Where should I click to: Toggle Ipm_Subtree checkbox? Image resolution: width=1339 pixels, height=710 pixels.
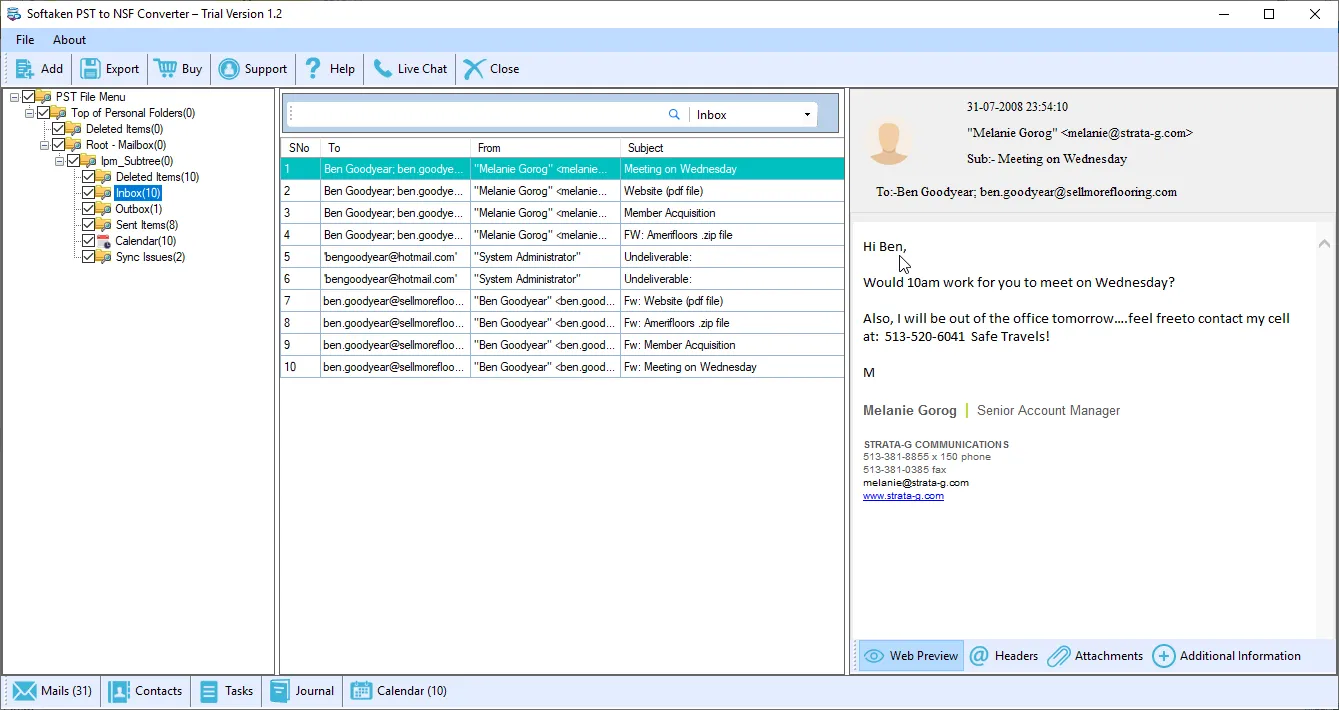73,161
